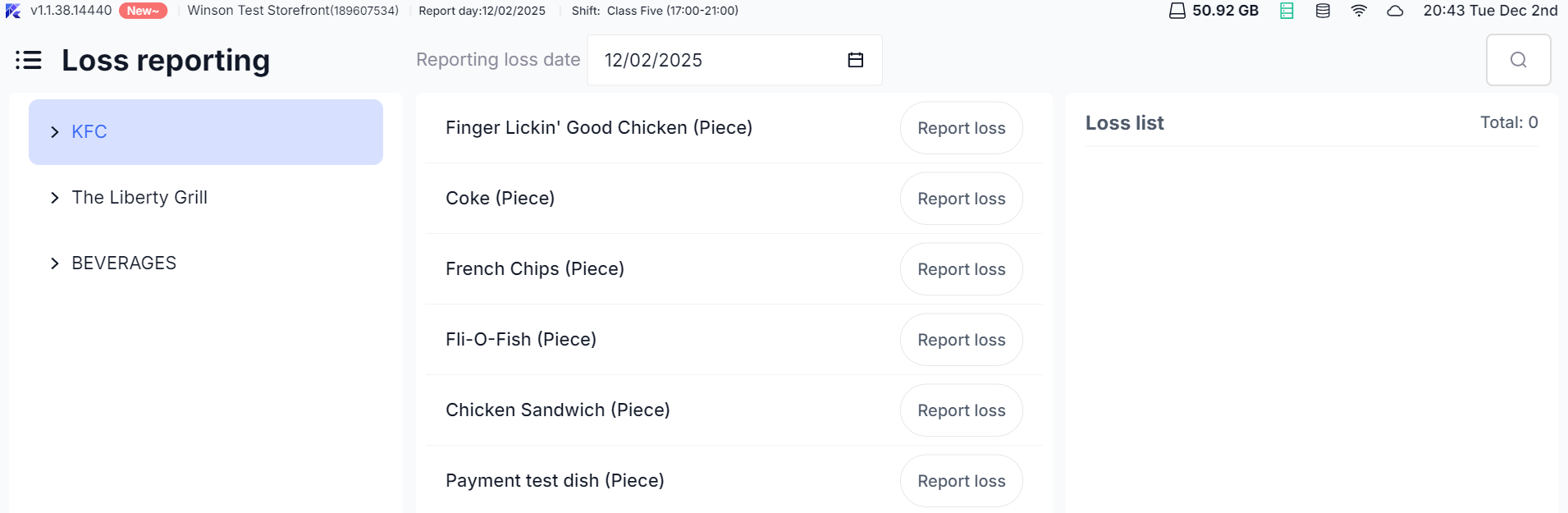Report loss for Coke

[x=961, y=199]
